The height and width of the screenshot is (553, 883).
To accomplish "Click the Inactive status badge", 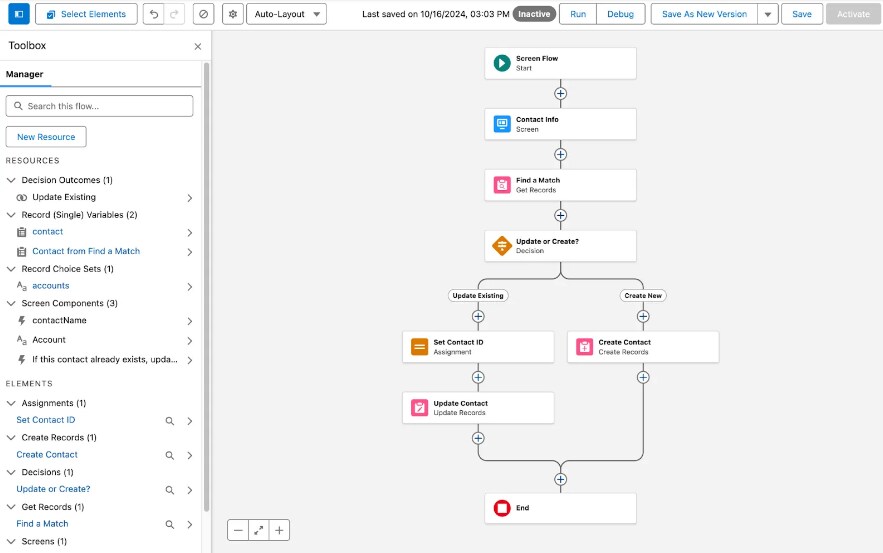I will coord(534,14).
